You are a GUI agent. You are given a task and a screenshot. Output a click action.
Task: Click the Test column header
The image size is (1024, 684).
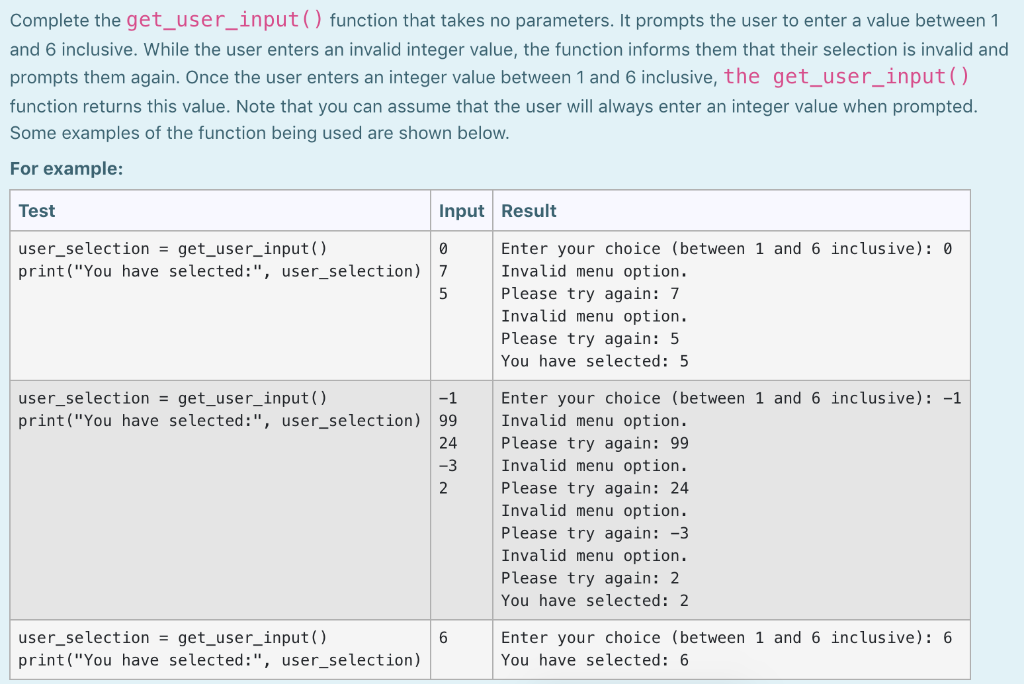point(35,211)
